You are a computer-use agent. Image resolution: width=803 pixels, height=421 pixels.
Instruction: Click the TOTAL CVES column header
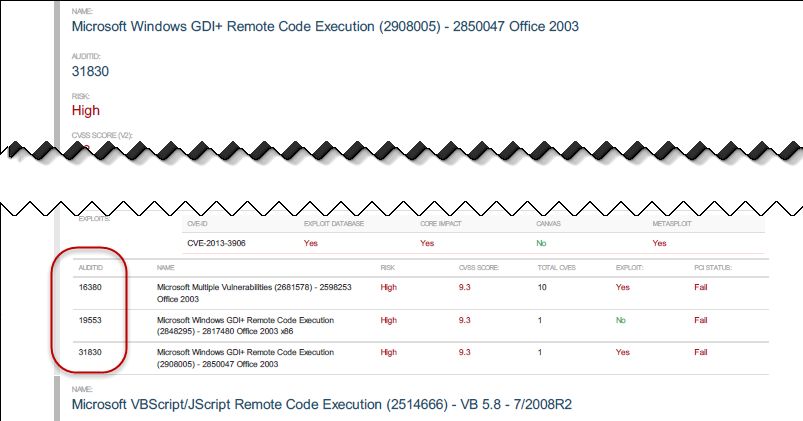click(557, 268)
